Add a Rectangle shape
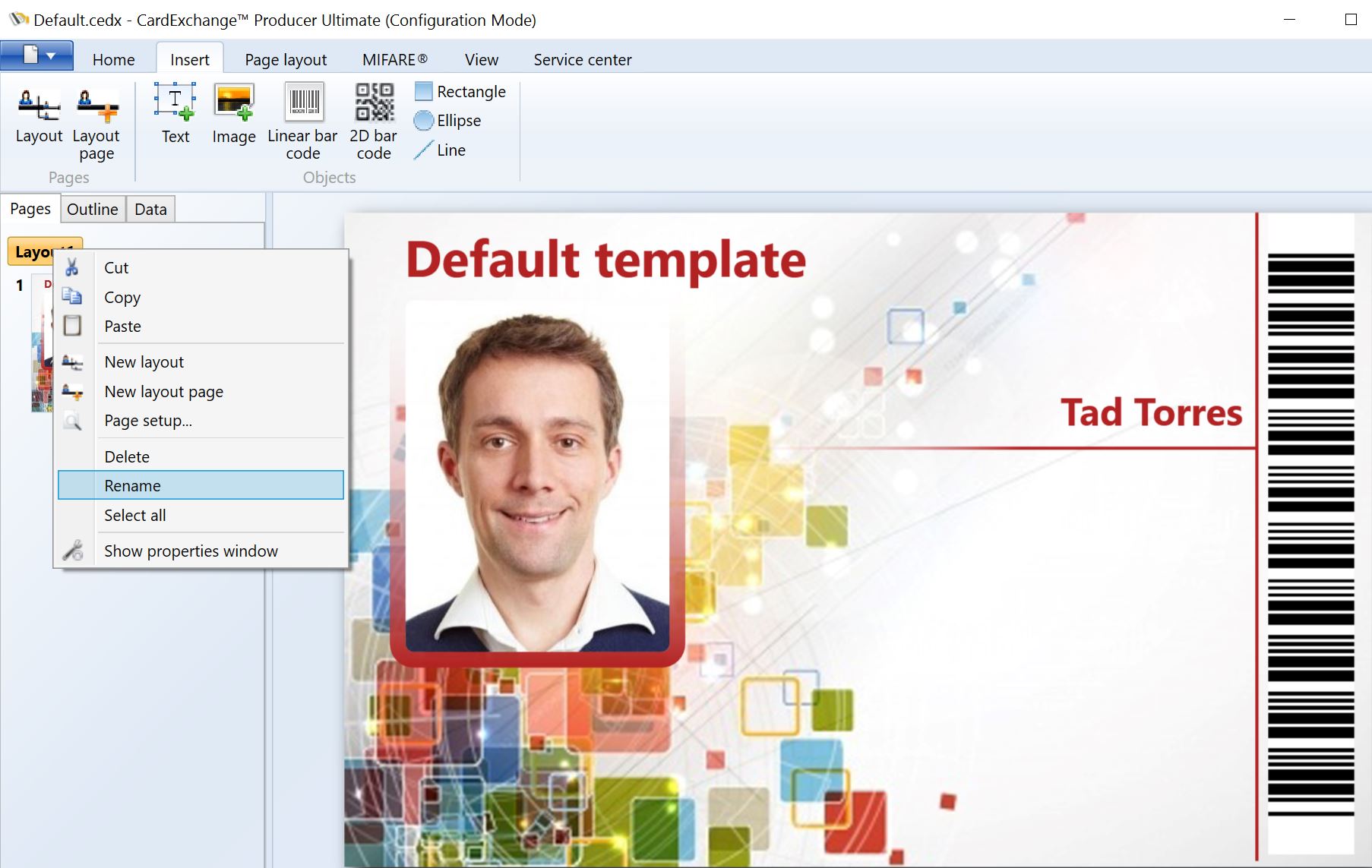Screen dimensions: 1372x868 click(460, 92)
